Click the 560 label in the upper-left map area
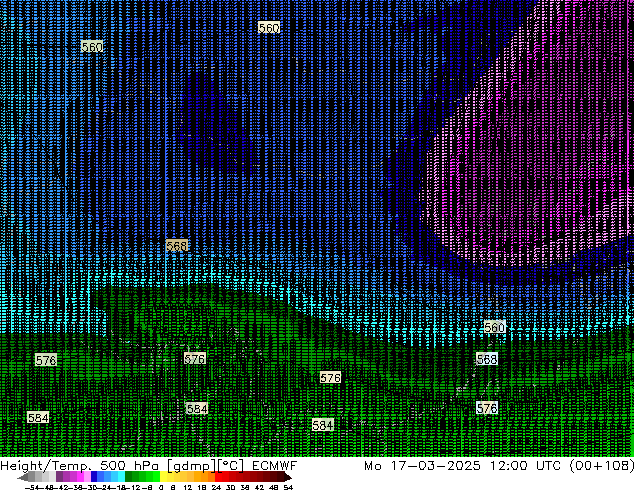The height and width of the screenshot is (490, 634). point(92,47)
